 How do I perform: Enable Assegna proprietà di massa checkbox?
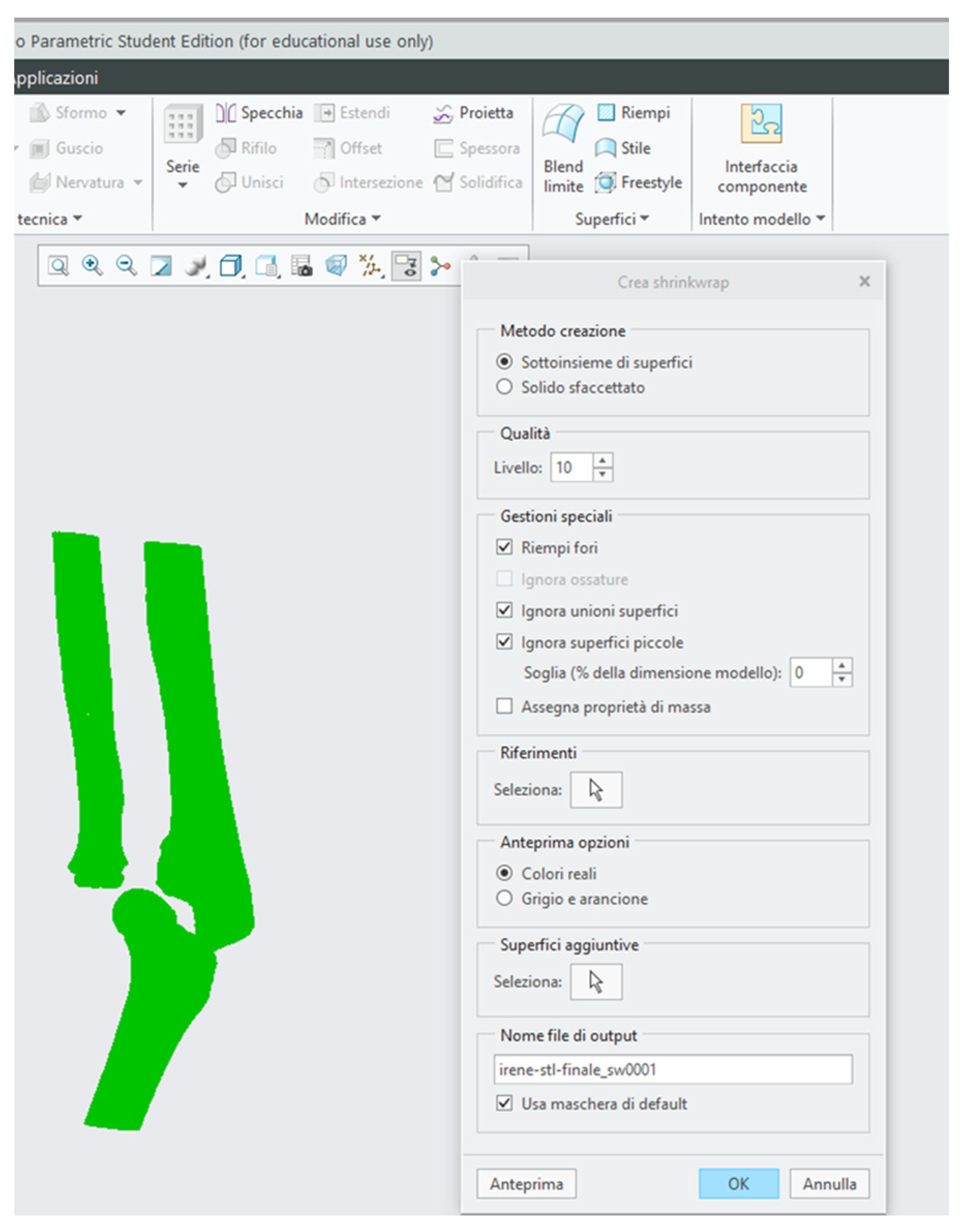[504, 706]
